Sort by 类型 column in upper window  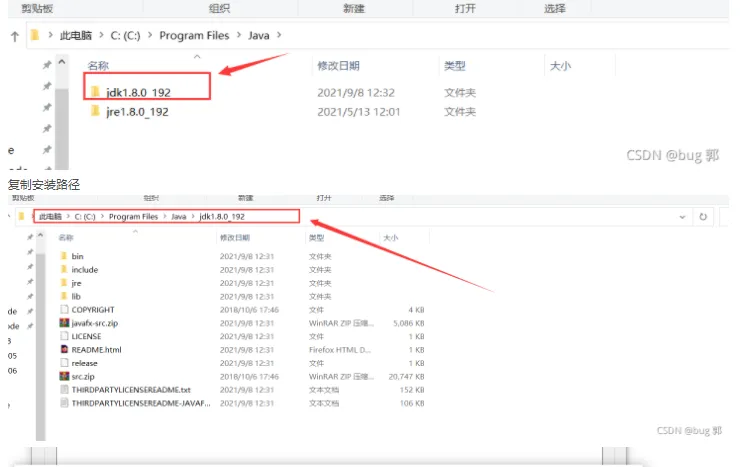tap(454, 66)
